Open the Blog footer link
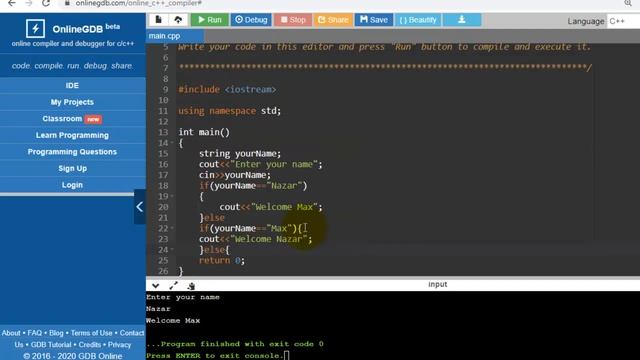 tap(56, 333)
